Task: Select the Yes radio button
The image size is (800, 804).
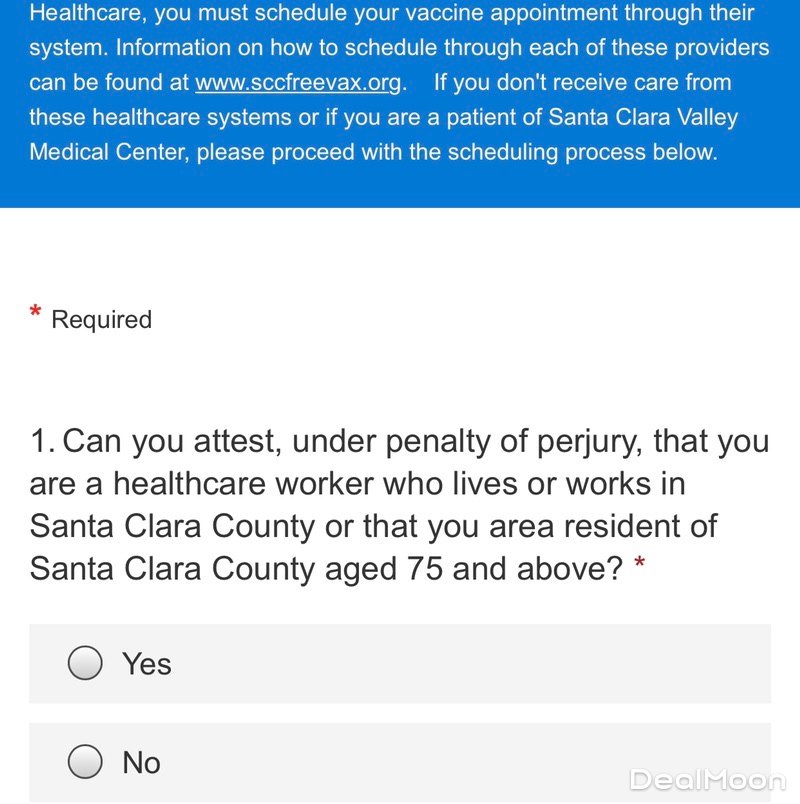Action: 86,663
